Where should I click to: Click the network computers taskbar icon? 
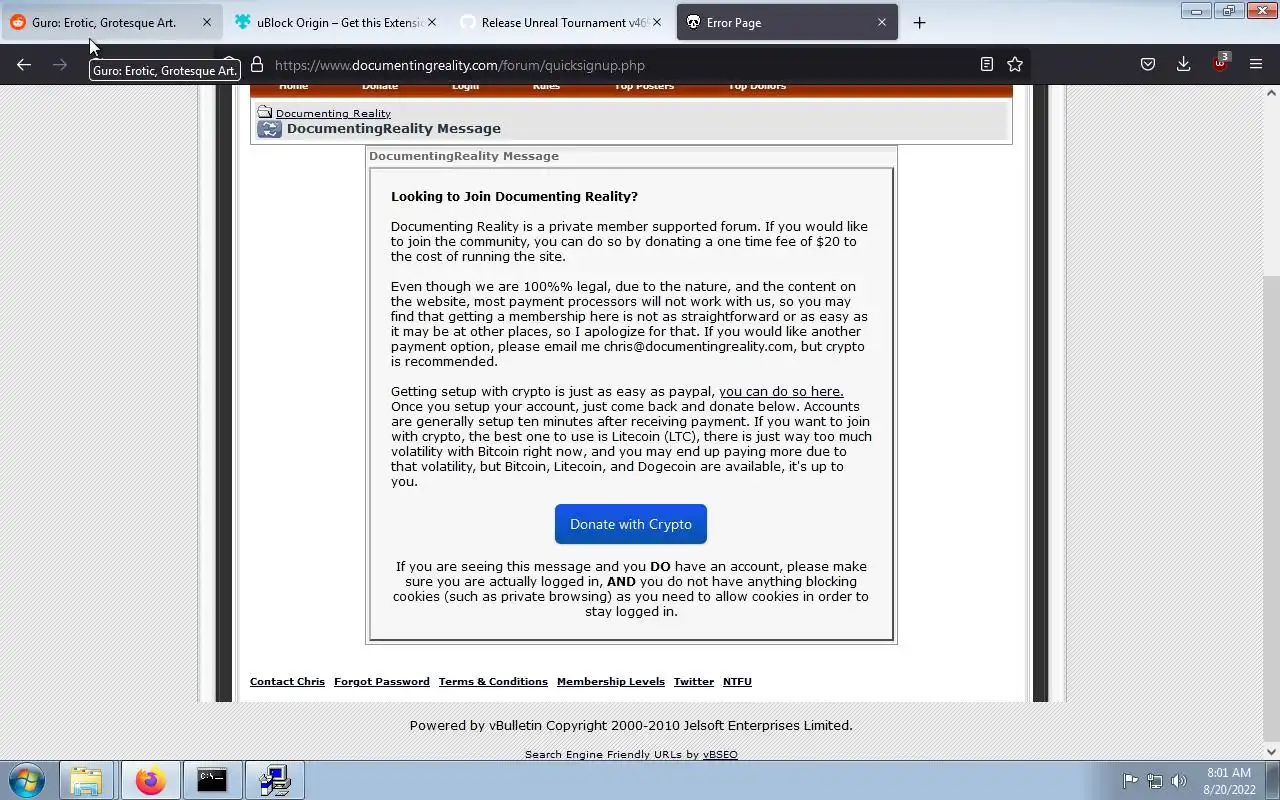click(x=274, y=780)
